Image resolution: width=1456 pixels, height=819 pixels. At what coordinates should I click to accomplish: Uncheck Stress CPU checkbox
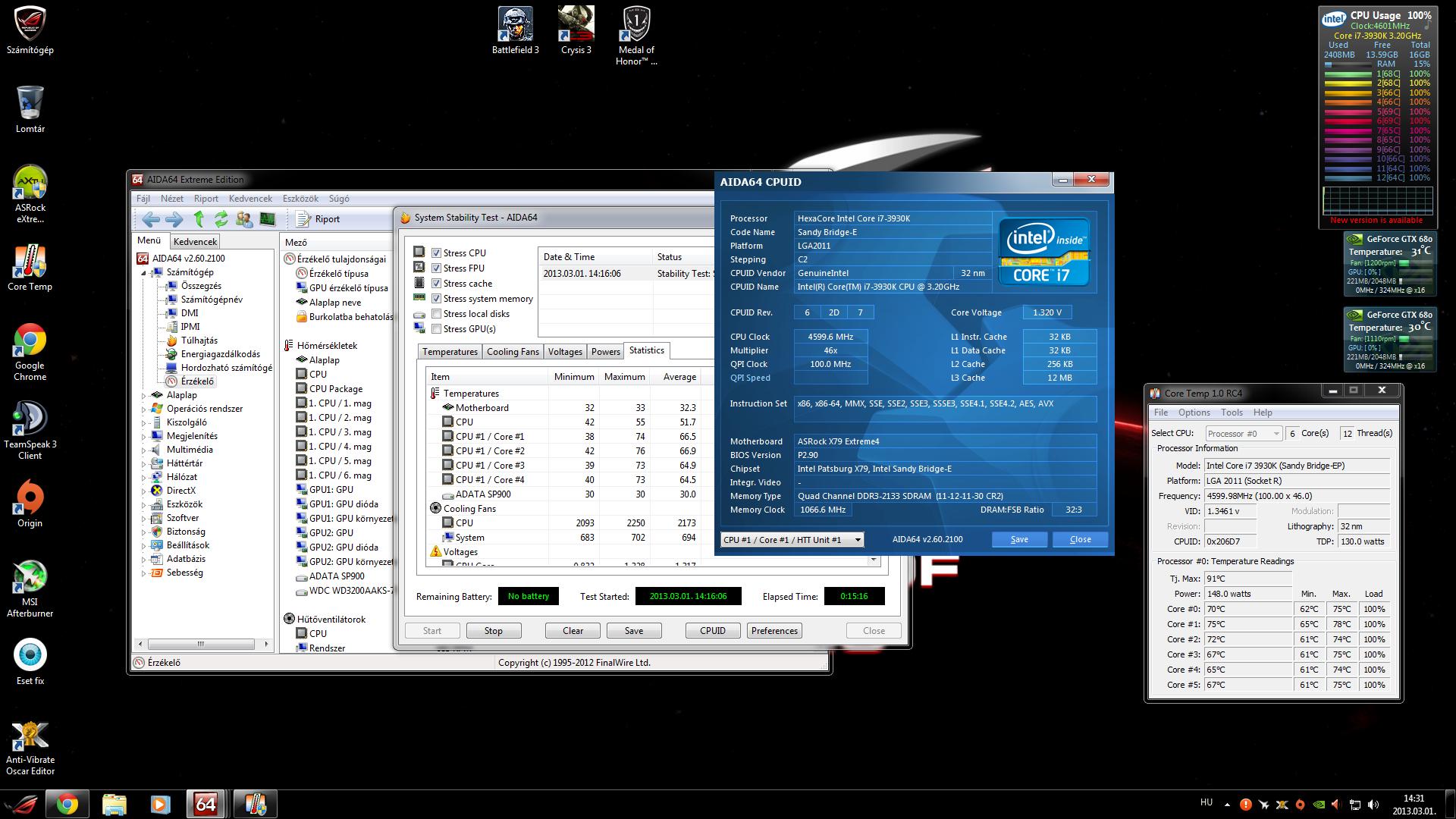436,253
